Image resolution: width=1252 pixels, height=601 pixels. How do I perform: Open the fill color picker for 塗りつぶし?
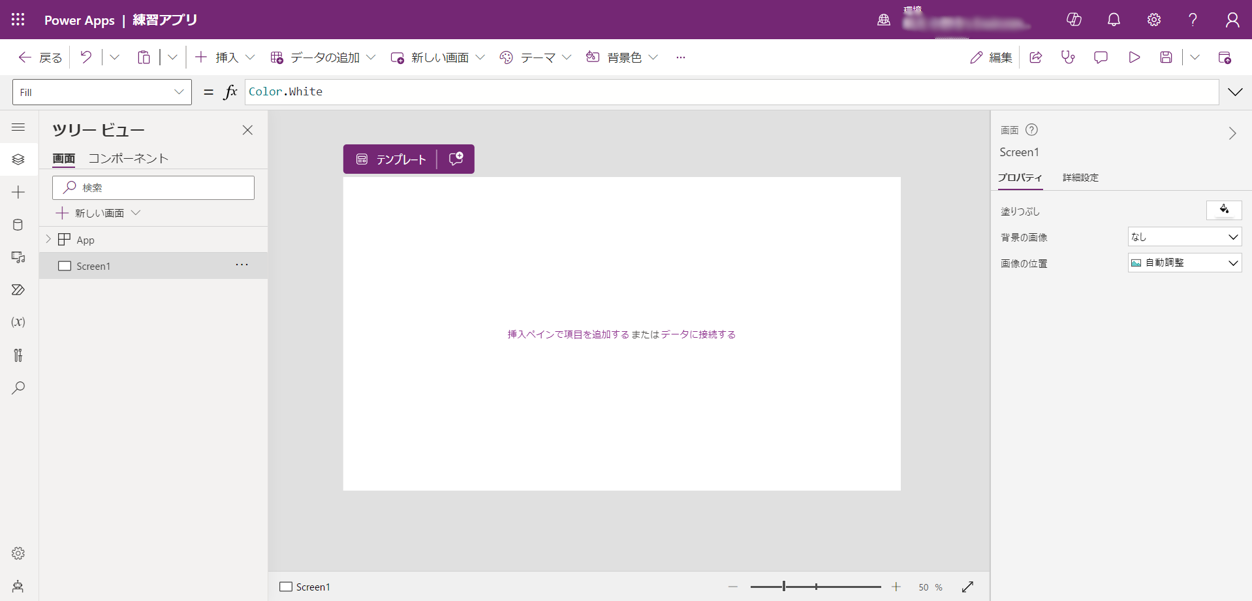[1224, 210]
